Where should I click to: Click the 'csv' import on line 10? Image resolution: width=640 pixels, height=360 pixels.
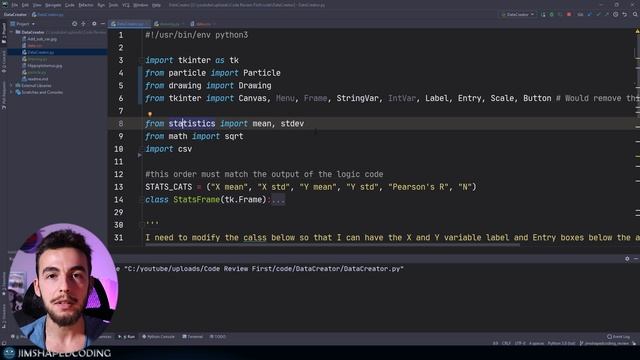[185, 149]
